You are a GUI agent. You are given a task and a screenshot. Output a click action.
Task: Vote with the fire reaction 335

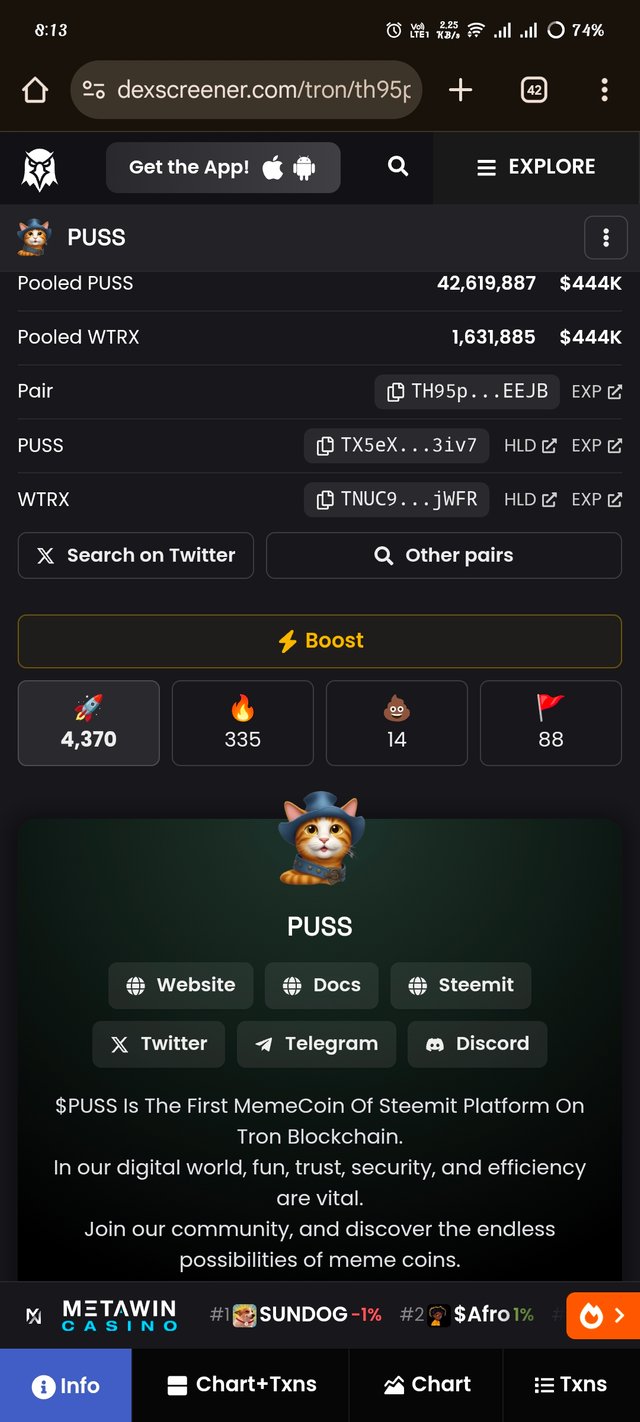243,723
